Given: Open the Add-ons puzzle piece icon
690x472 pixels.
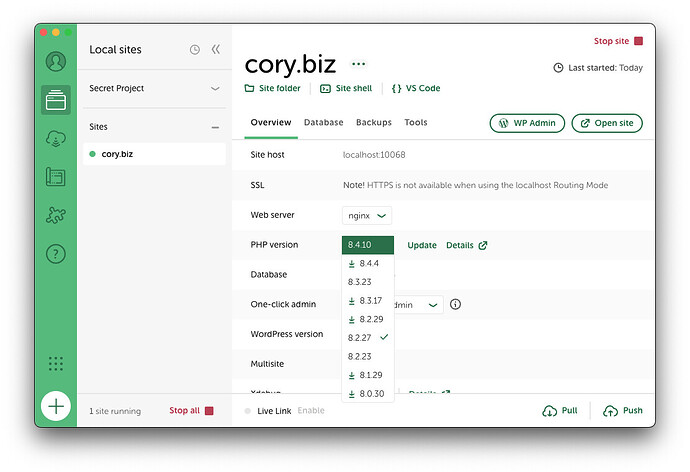Looking at the screenshot, I should (56, 215).
